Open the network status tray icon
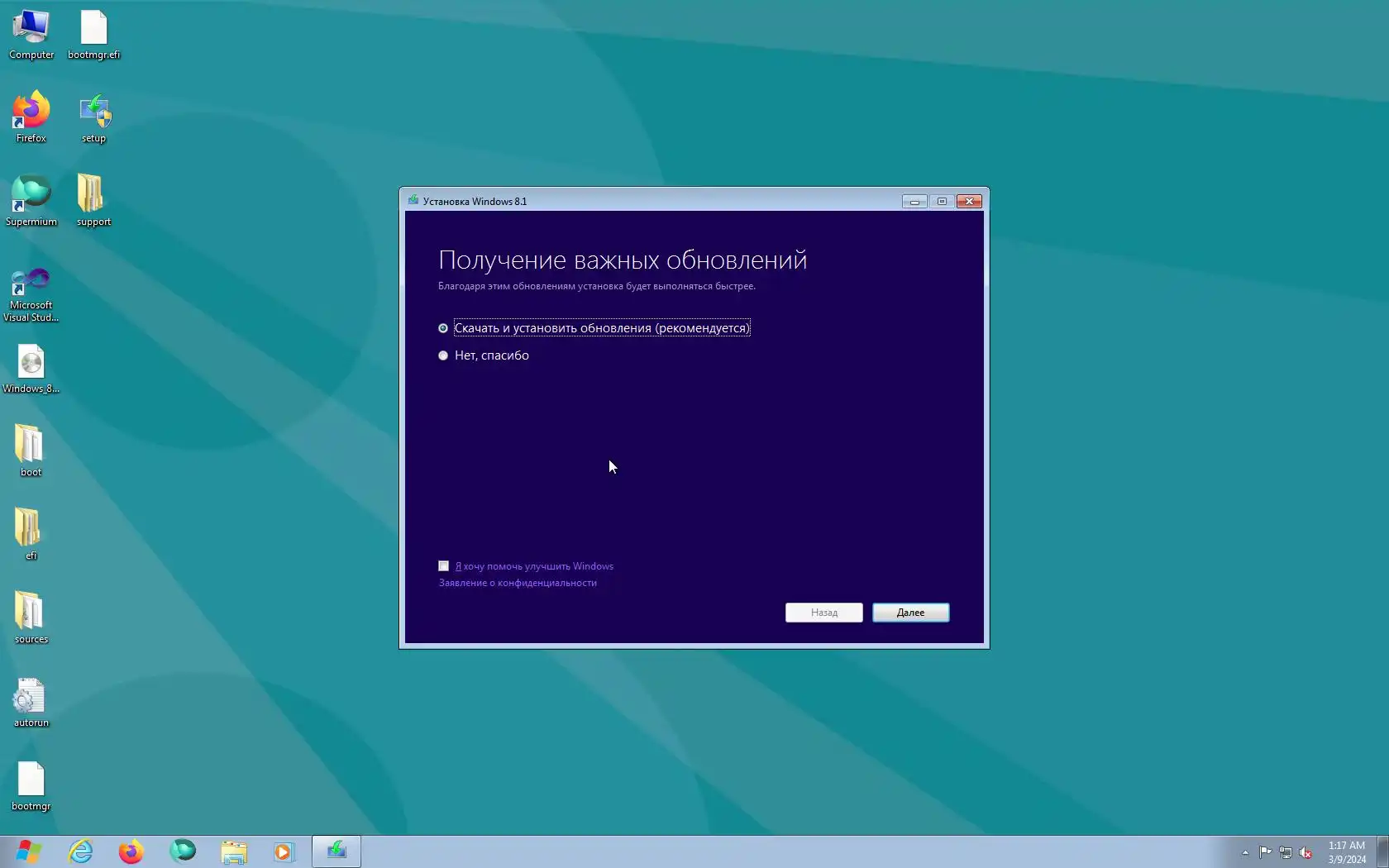The width and height of the screenshot is (1389, 868). tap(1286, 852)
